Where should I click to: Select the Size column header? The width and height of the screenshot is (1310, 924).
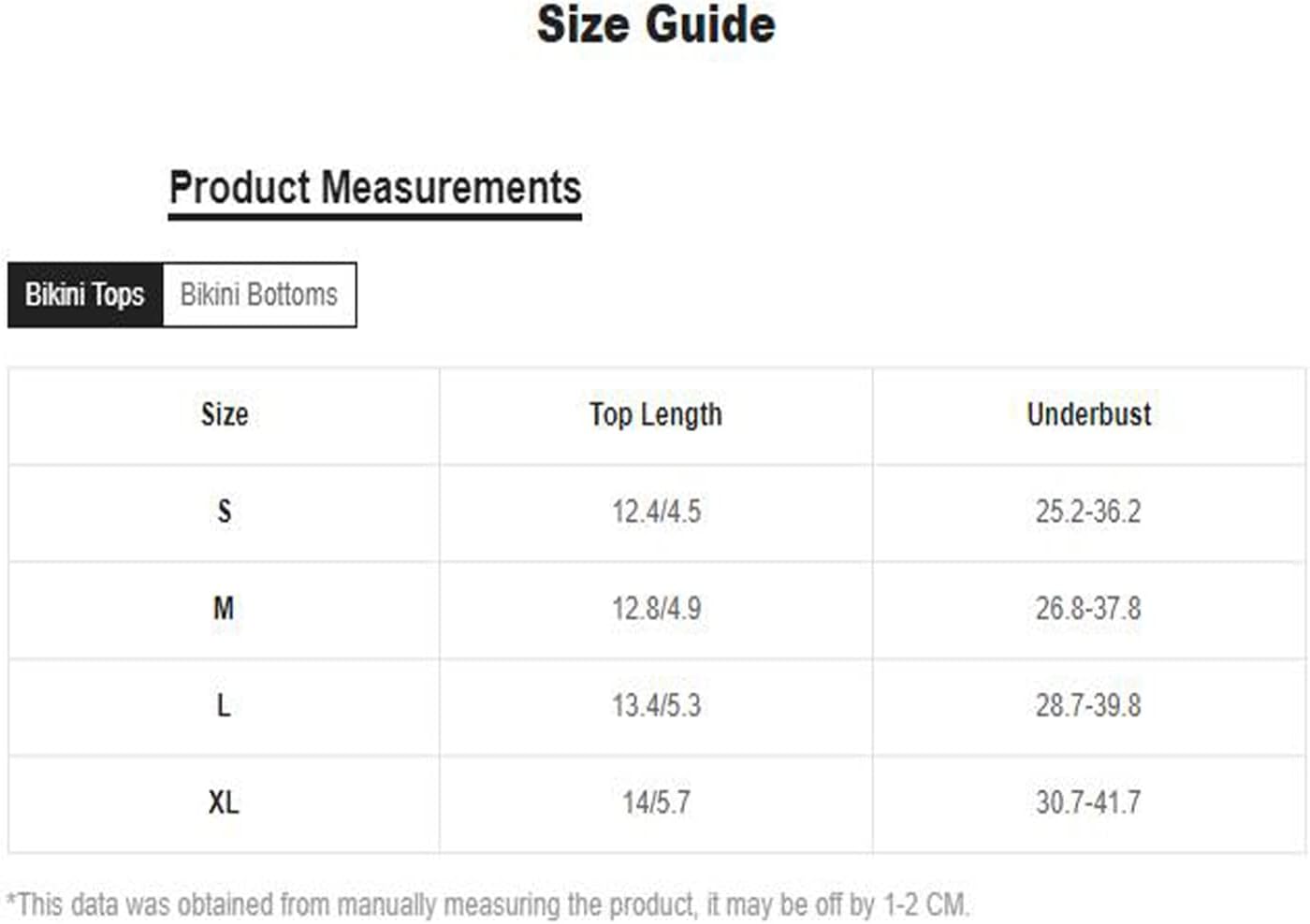pyautogui.click(x=225, y=414)
